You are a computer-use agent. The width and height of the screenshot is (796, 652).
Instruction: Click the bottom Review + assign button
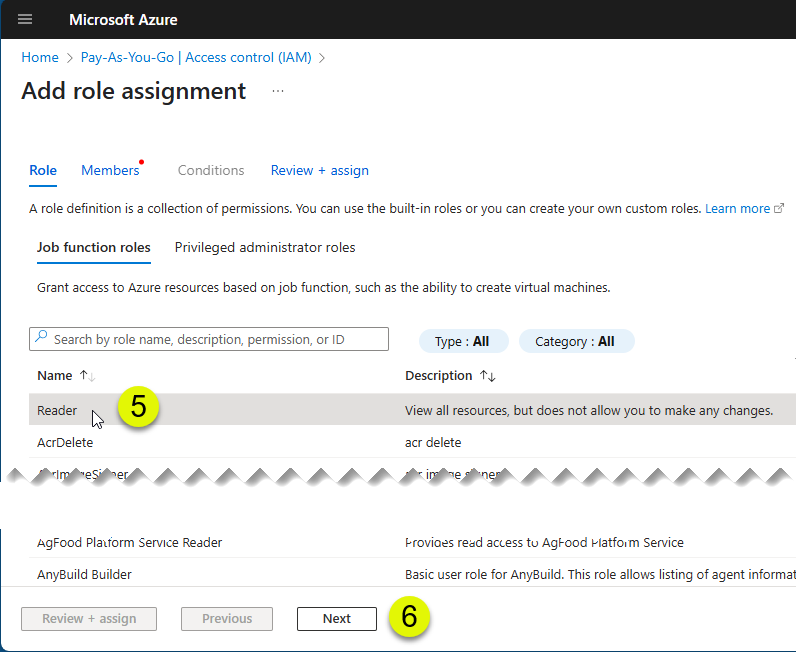click(x=89, y=618)
